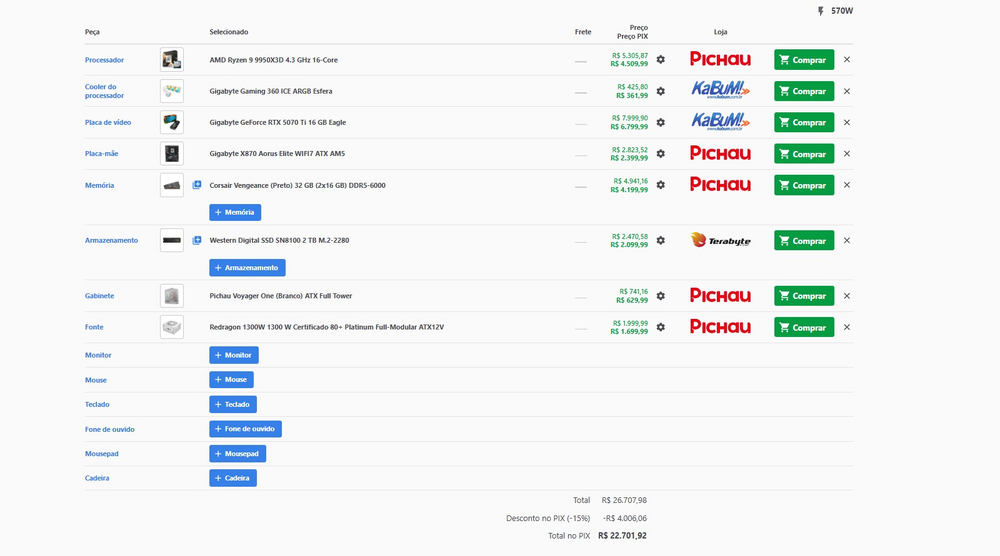Open the Gigabyte cooler product thumbnail

point(172,91)
